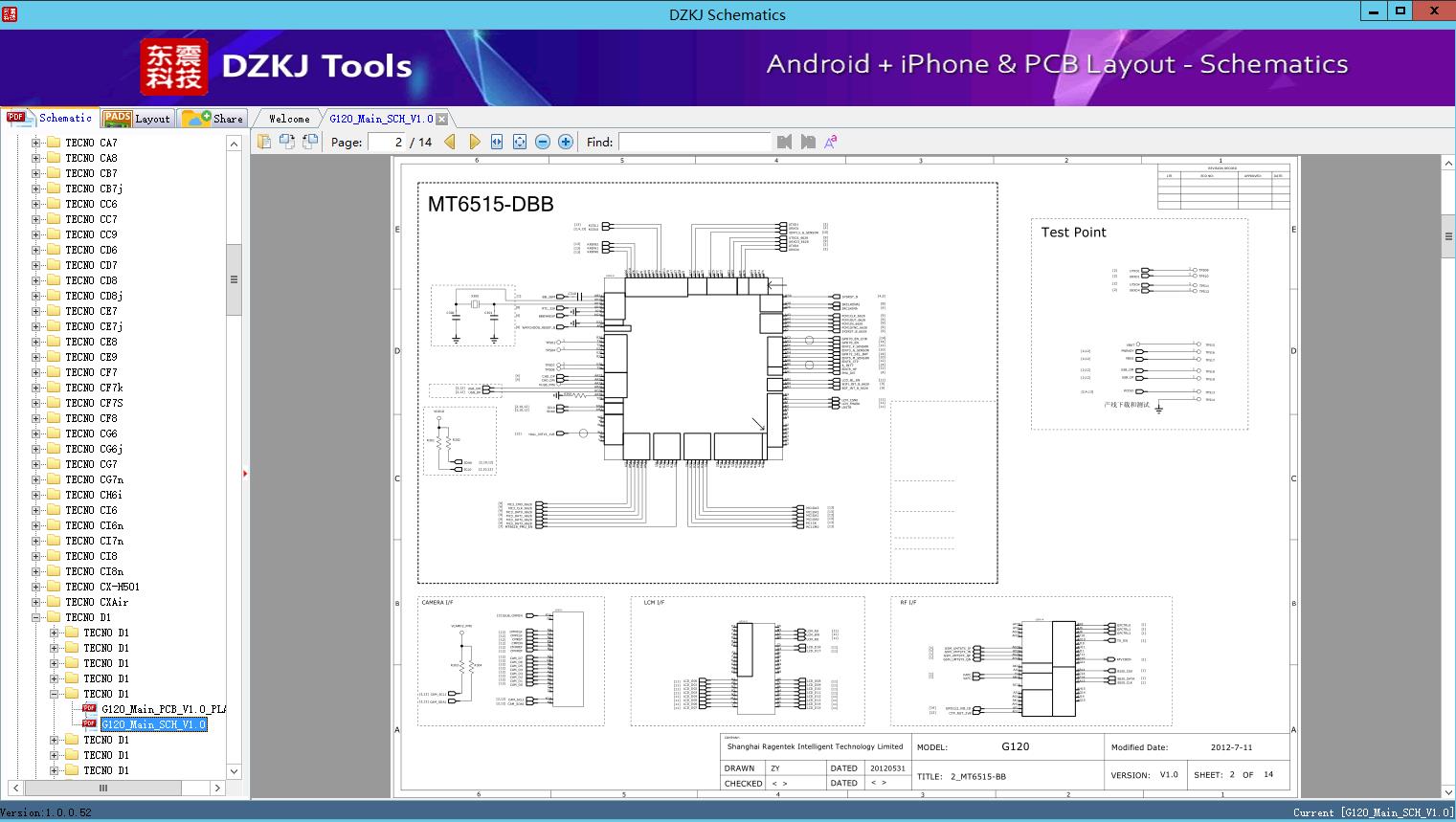Select the TECNO CF7S tree item
Viewport: 1456px width, 822px height.
pyautogui.click(x=94, y=403)
